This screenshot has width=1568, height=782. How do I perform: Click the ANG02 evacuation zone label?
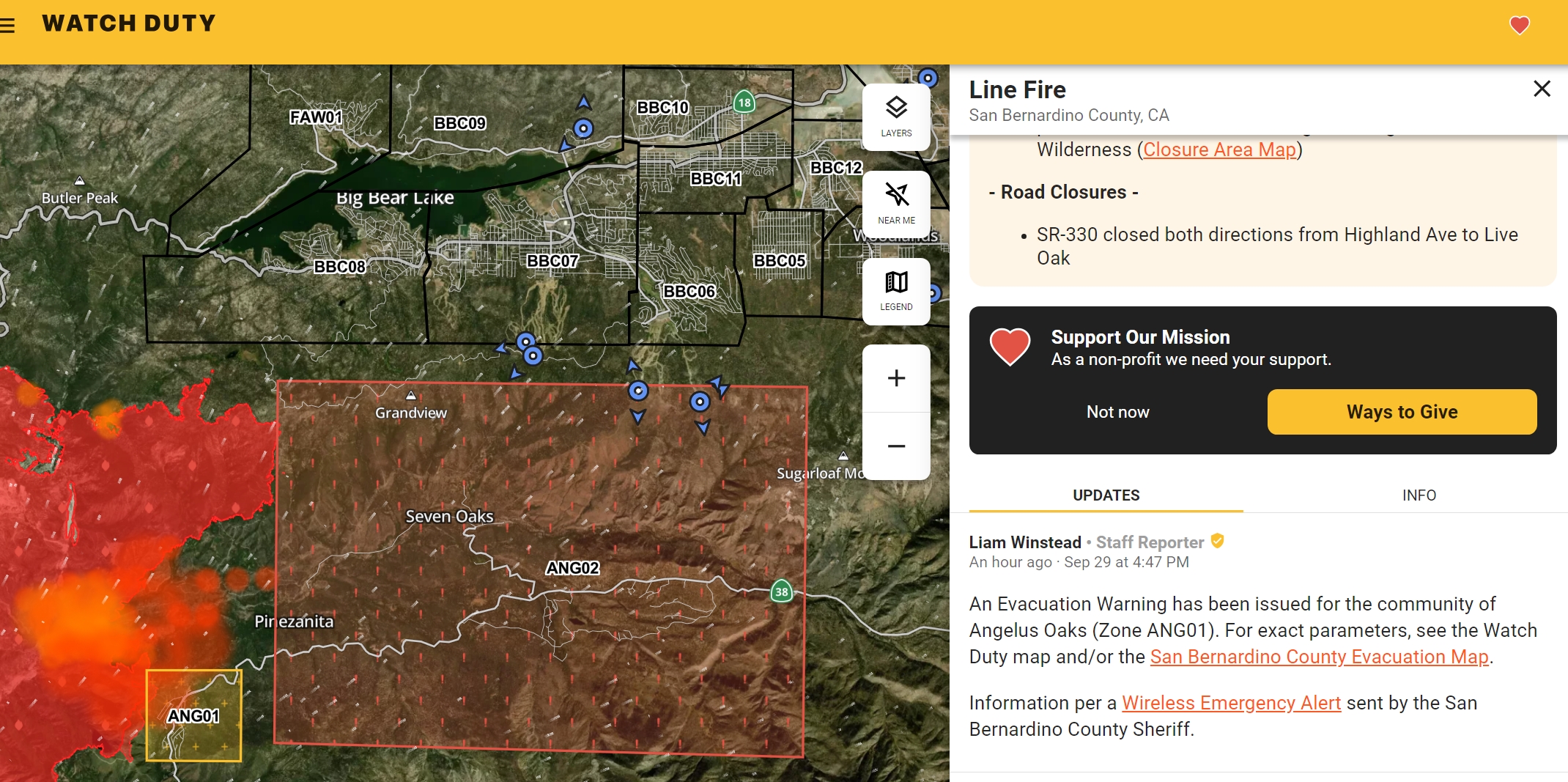pyautogui.click(x=572, y=568)
